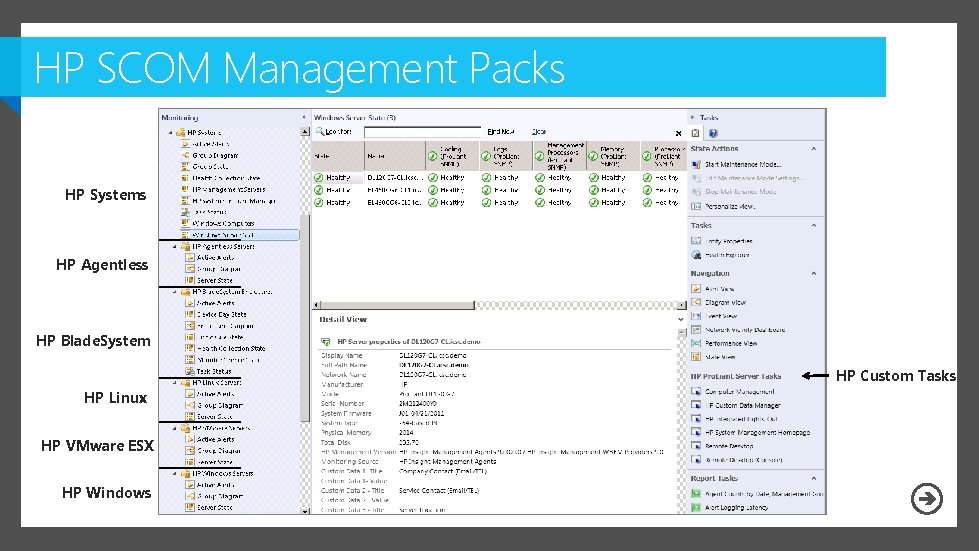Click the Entity Properties task icon
Screen dimensions: 979x551
pyautogui.click(x=696, y=241)
